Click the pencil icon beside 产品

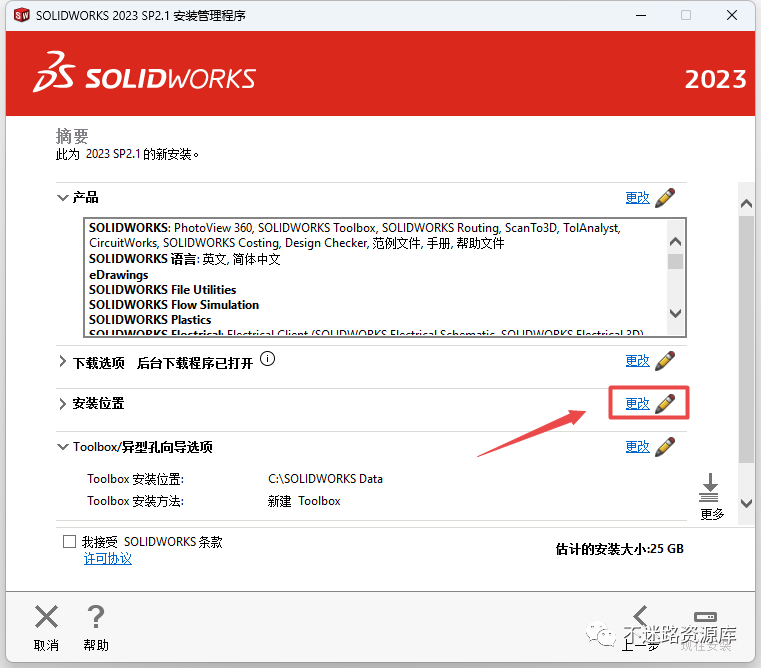coord(664,198)
